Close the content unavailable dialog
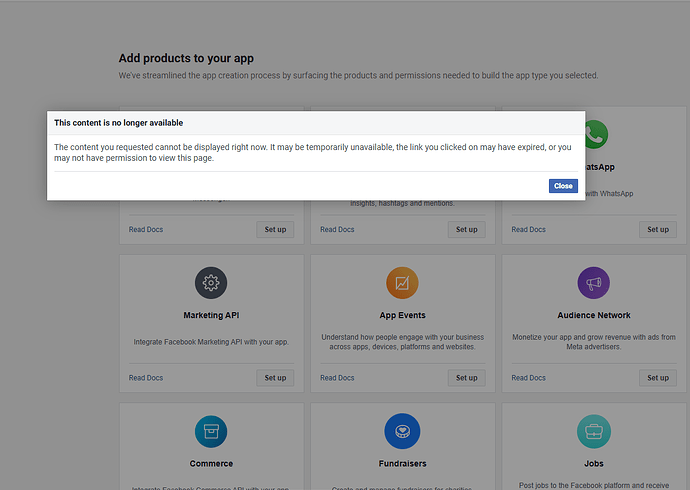690x490 pixels. click(563, 186)
